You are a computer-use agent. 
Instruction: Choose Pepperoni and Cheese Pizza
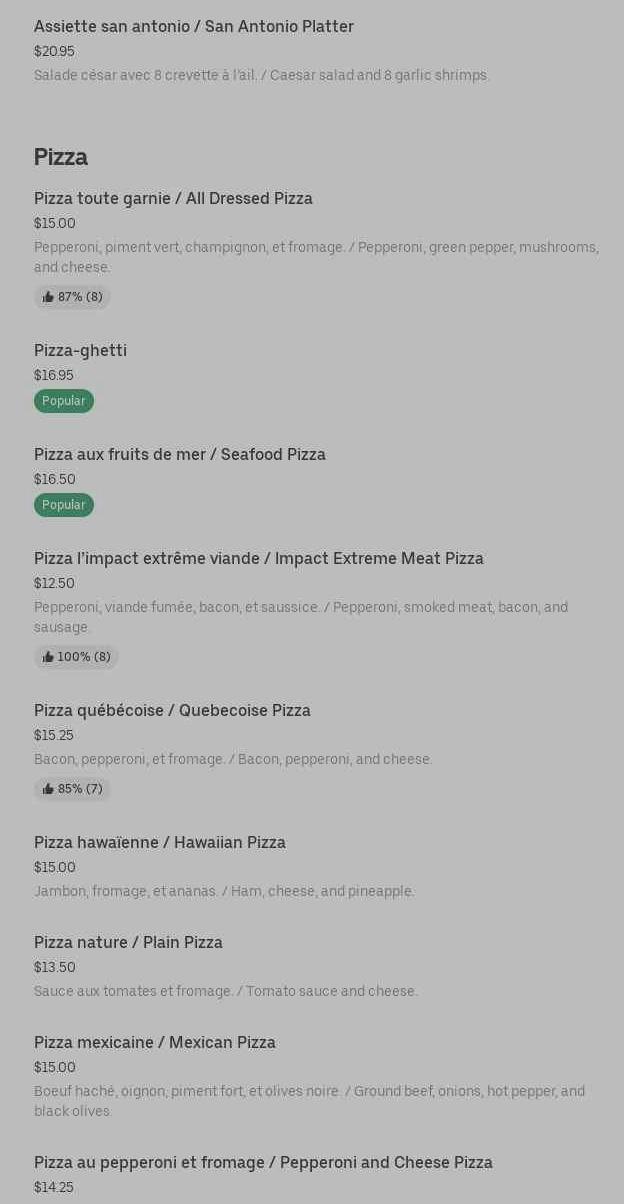263,1163
